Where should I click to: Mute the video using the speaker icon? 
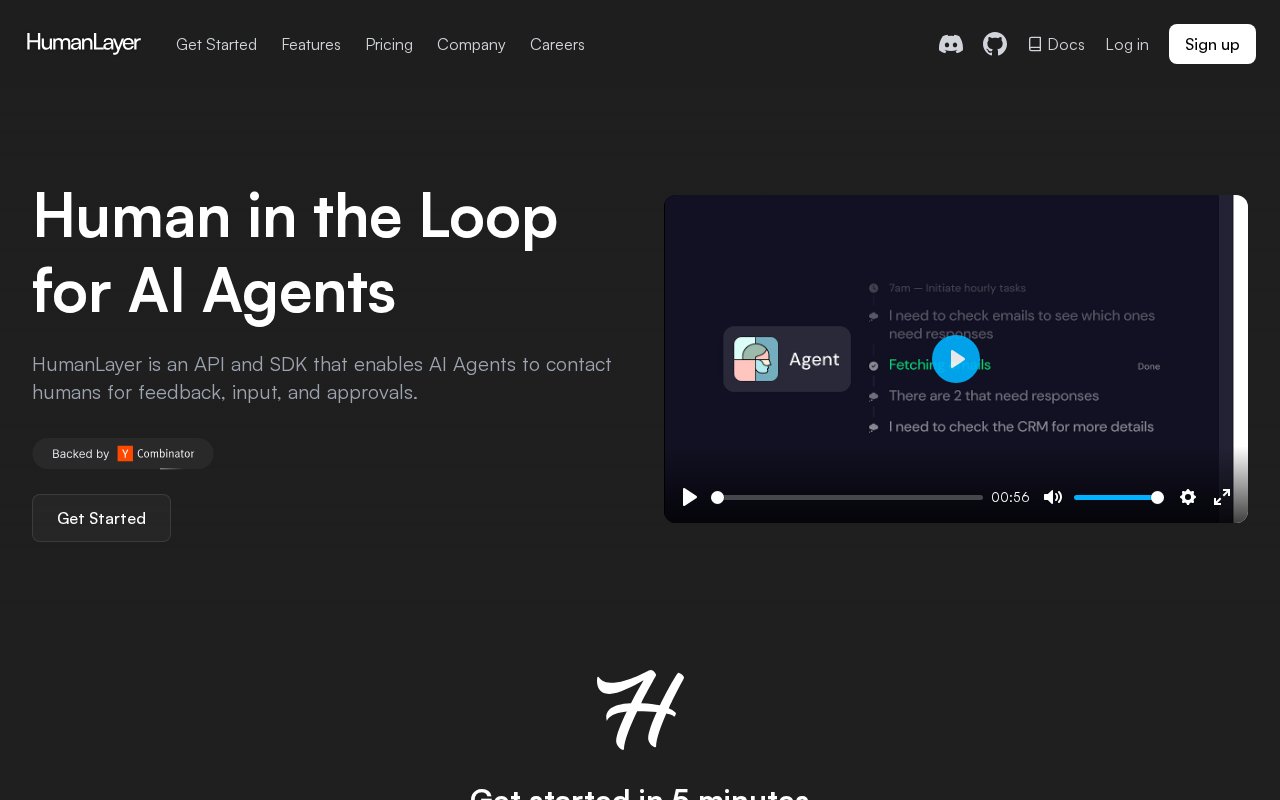click(x=1053, y=497)
